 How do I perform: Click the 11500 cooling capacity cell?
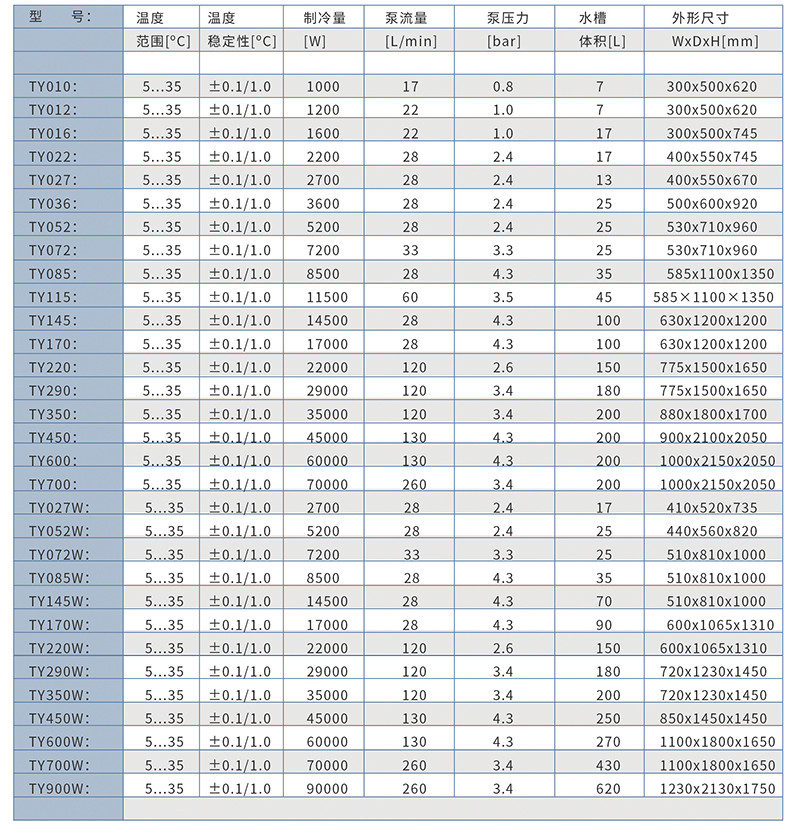coord(328,297)
